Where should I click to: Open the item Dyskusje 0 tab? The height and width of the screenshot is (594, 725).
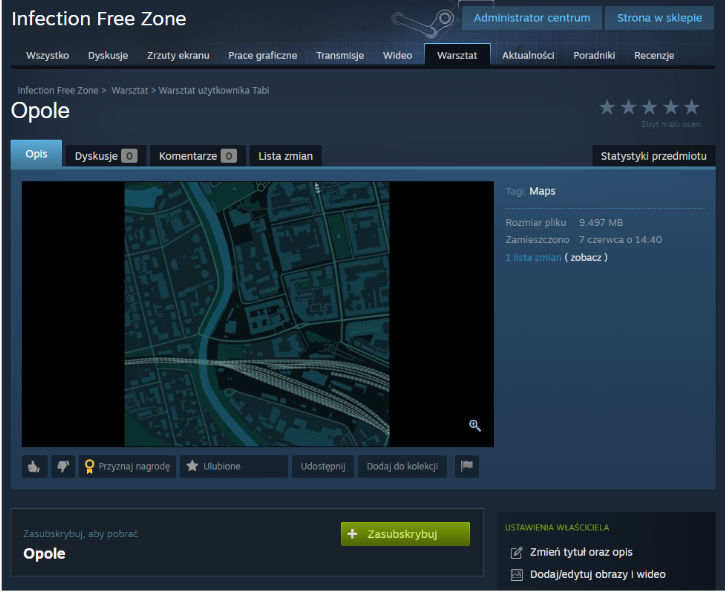[106, 156]
